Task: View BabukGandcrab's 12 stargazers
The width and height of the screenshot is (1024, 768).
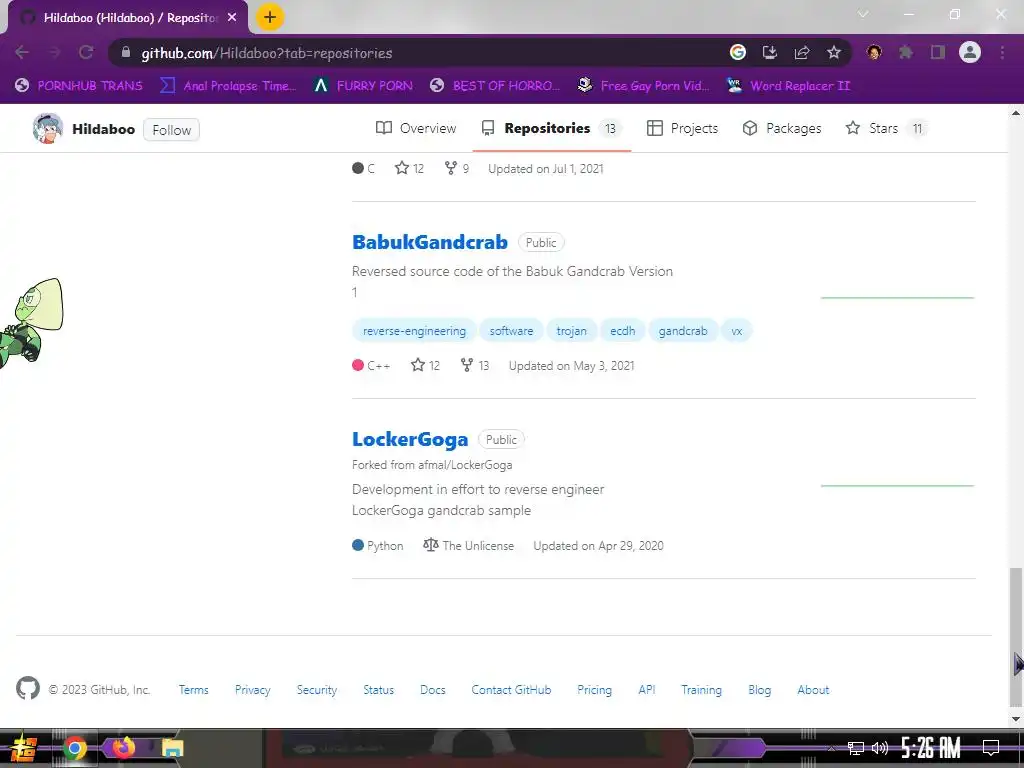Action: [425, 366]
